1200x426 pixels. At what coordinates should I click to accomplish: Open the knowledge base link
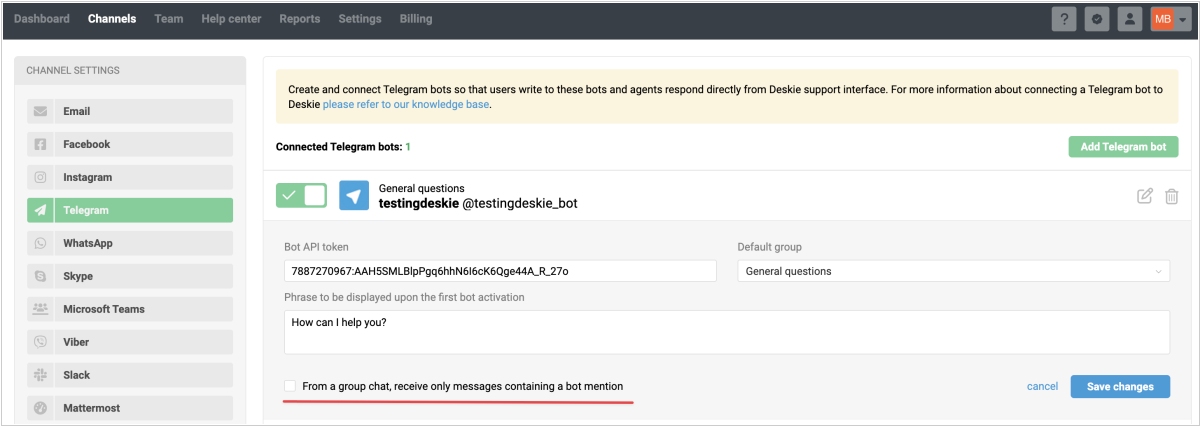click(406, 104)
